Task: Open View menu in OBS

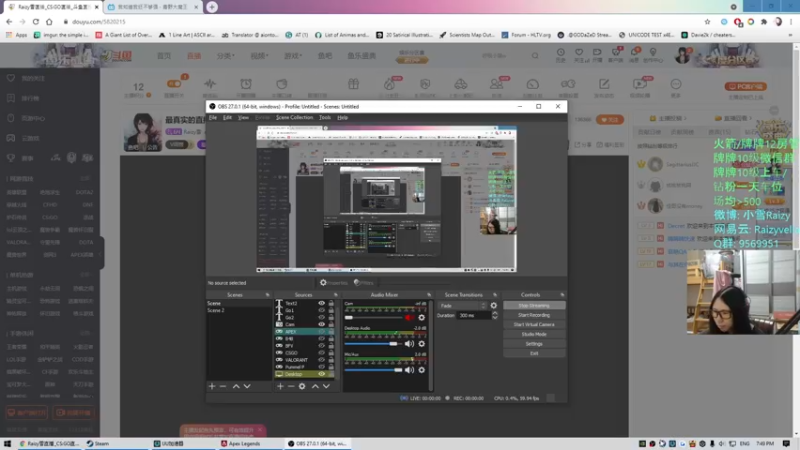Action: point(243,117)
